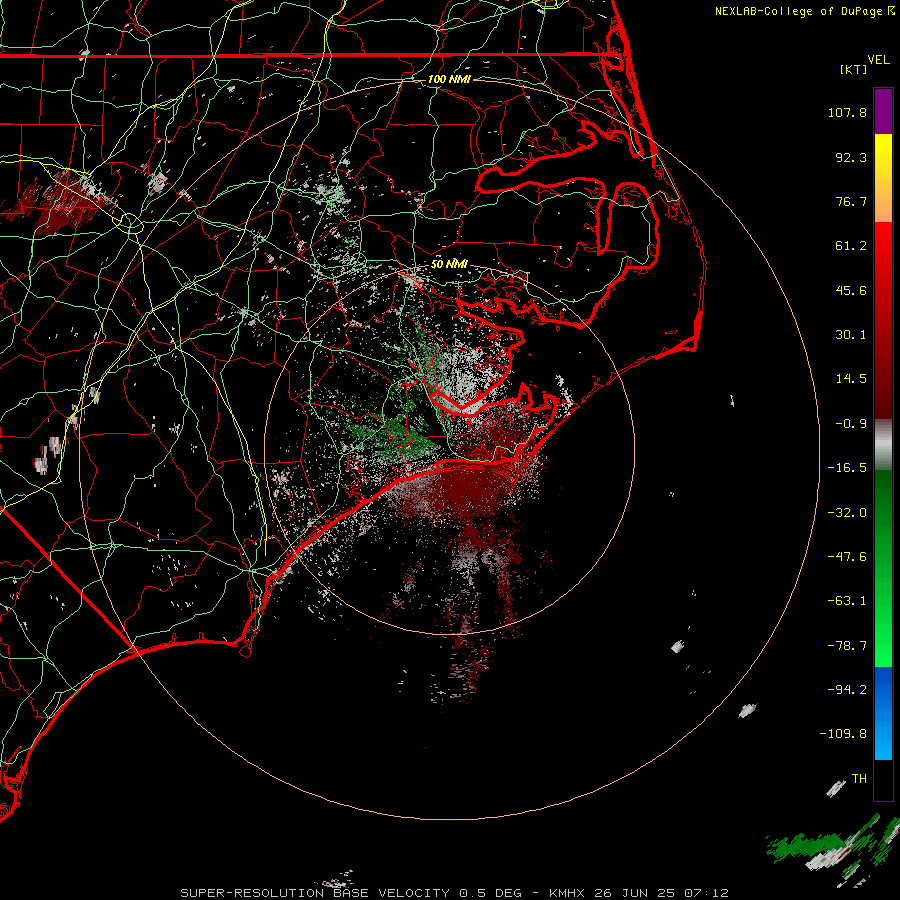This screenshot has width=900, height=900.
Task: Click the -47.6 scale value
Action: coord(847,557)
